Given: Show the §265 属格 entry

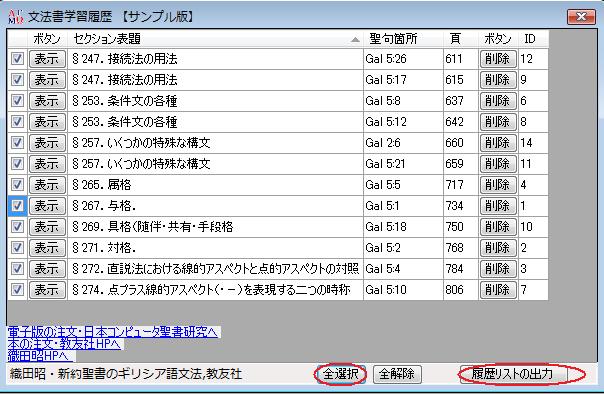Looking at the screenshot, I should (x=47, y=185).
